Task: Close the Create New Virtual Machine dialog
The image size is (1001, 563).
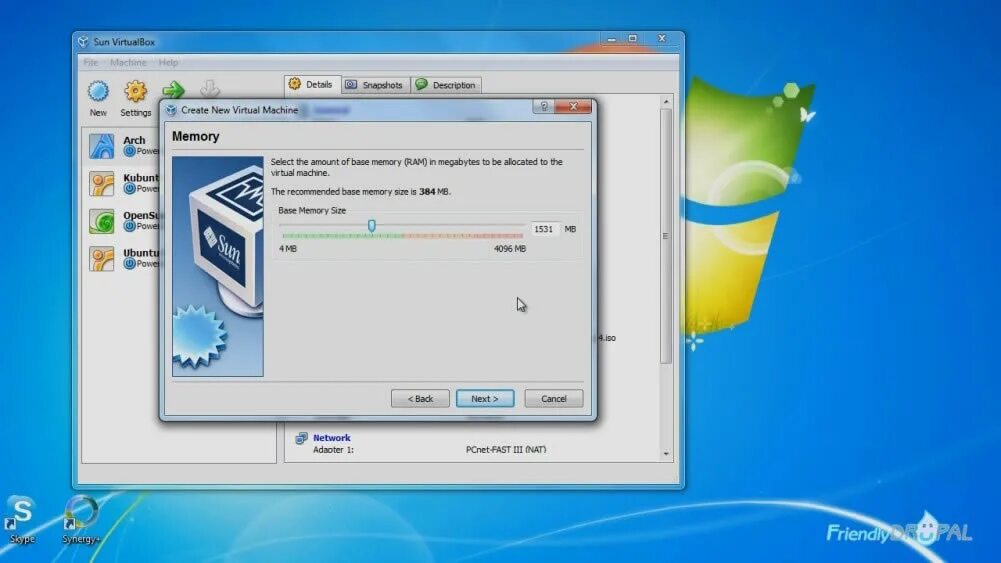Action: point(573,107)
